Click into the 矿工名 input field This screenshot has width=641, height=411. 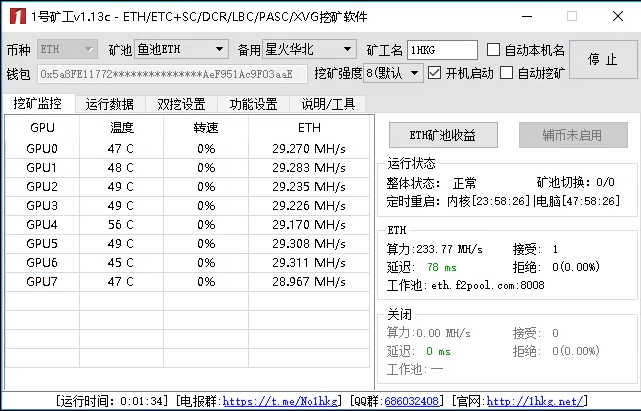tap(442, 50)
